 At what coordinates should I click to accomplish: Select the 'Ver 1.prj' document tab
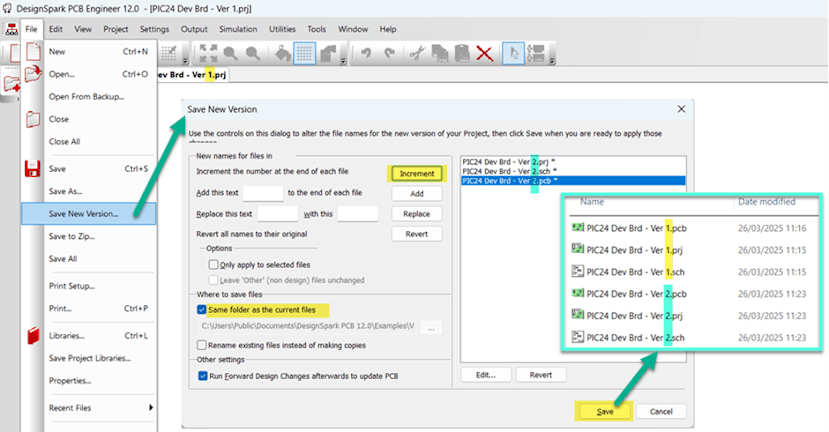tap(192, 75)
